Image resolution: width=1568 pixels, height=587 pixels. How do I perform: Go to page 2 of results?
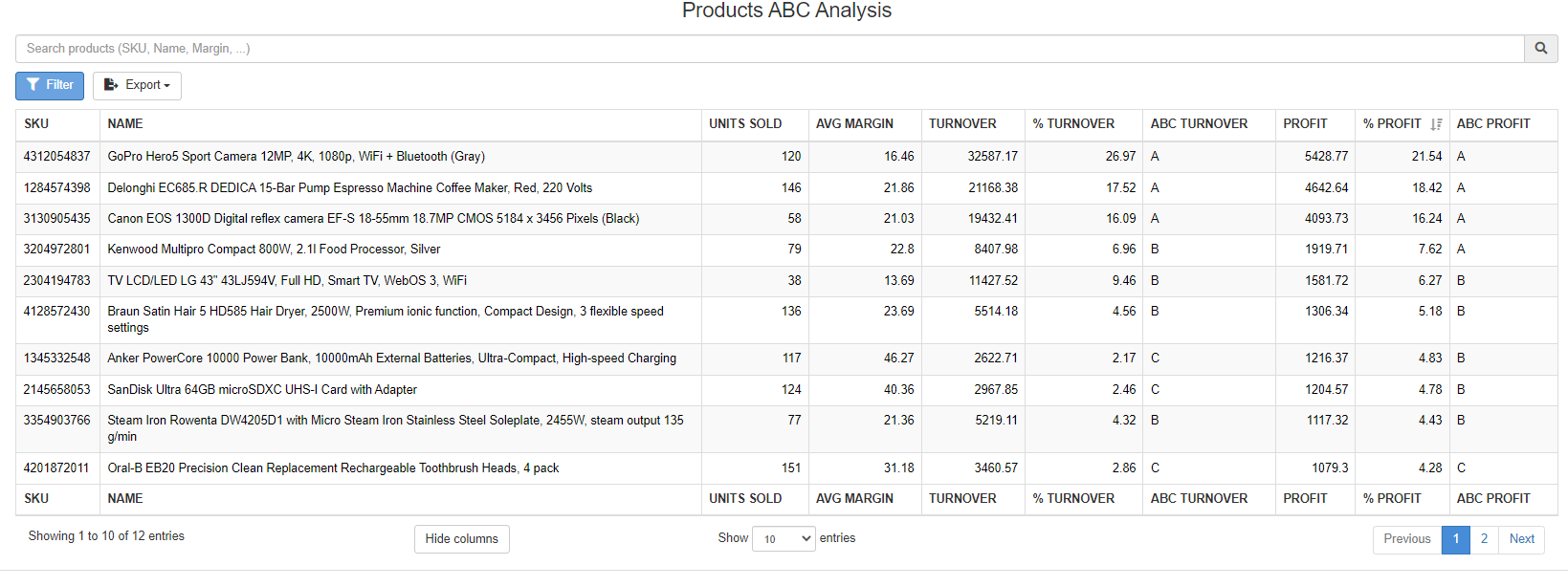[x=1484, y=539]
